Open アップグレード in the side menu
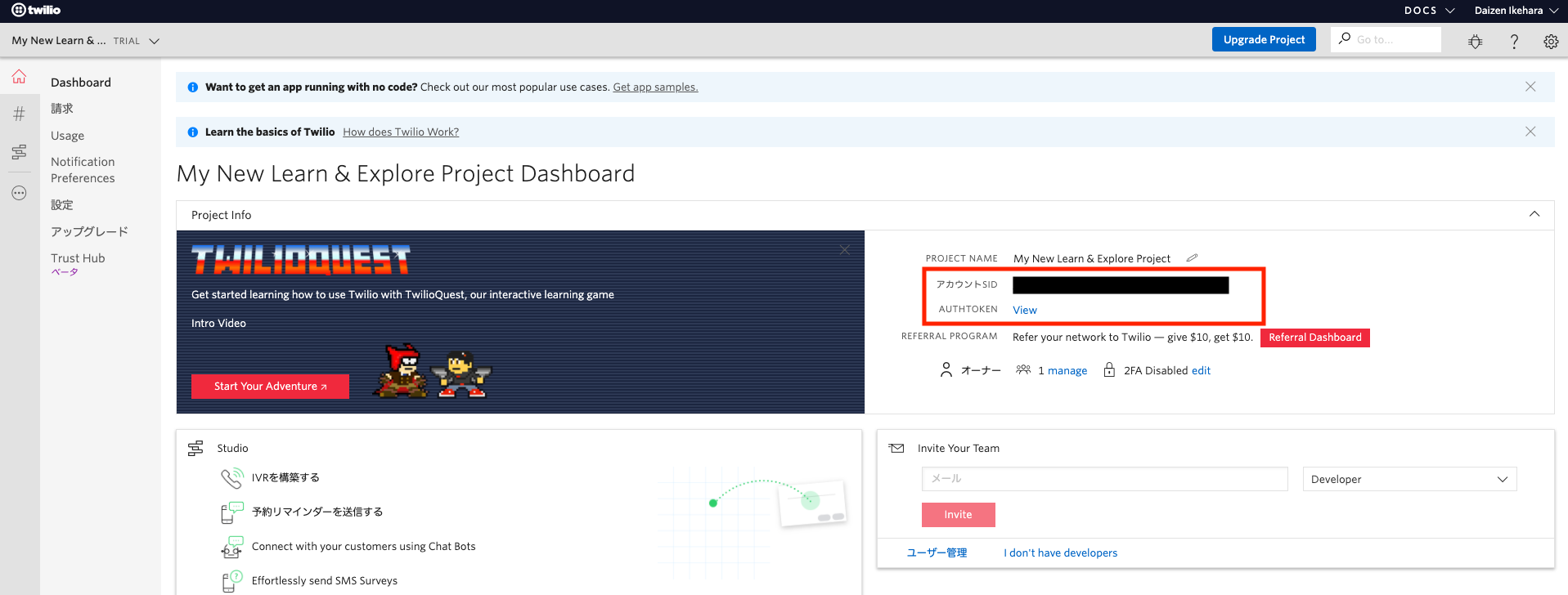 [x=89, y=232]
